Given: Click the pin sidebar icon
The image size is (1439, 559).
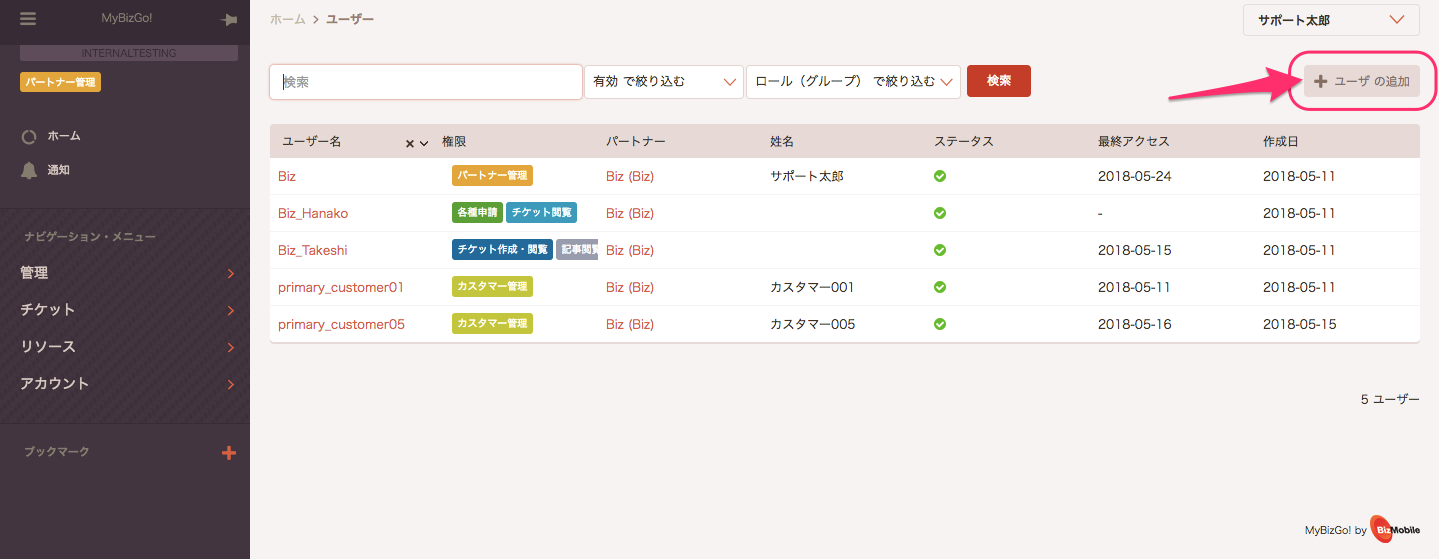Looking at the screenshot, I should coord(229,20).
